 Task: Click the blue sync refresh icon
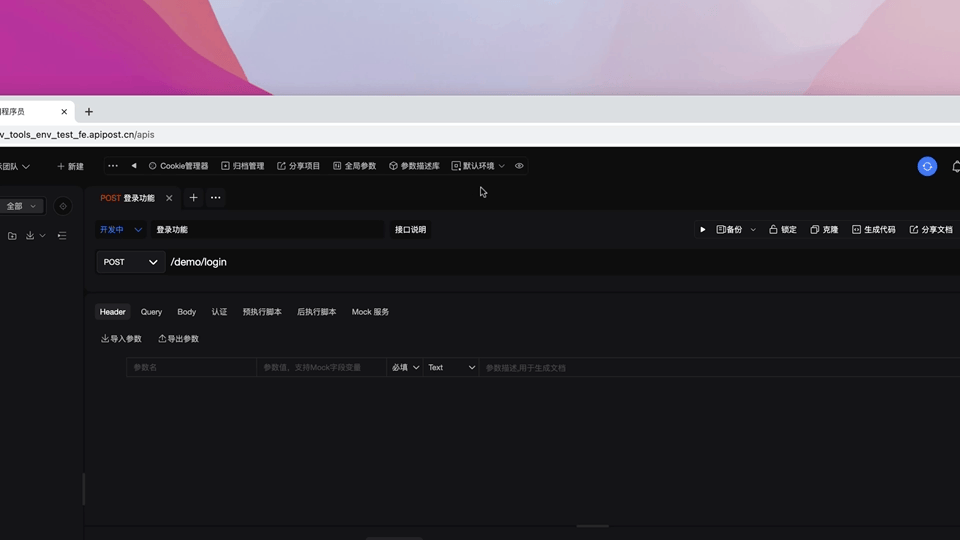pos(927,167)
